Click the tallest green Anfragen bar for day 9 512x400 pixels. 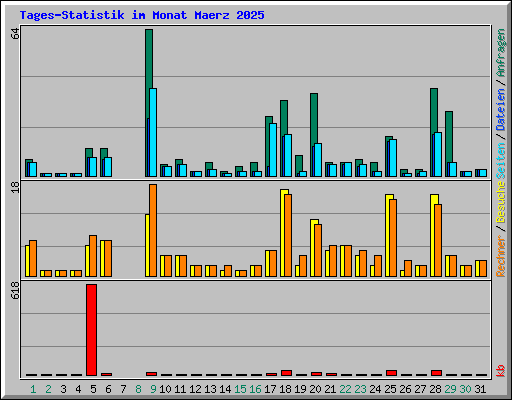[149, 59]
